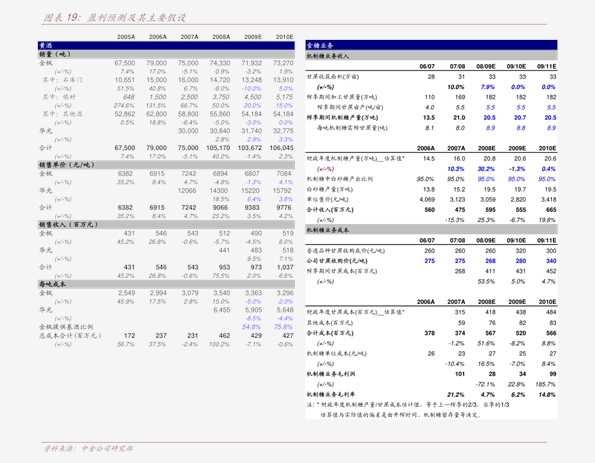
Task: Select the value 12066
Action: (187, 191)
